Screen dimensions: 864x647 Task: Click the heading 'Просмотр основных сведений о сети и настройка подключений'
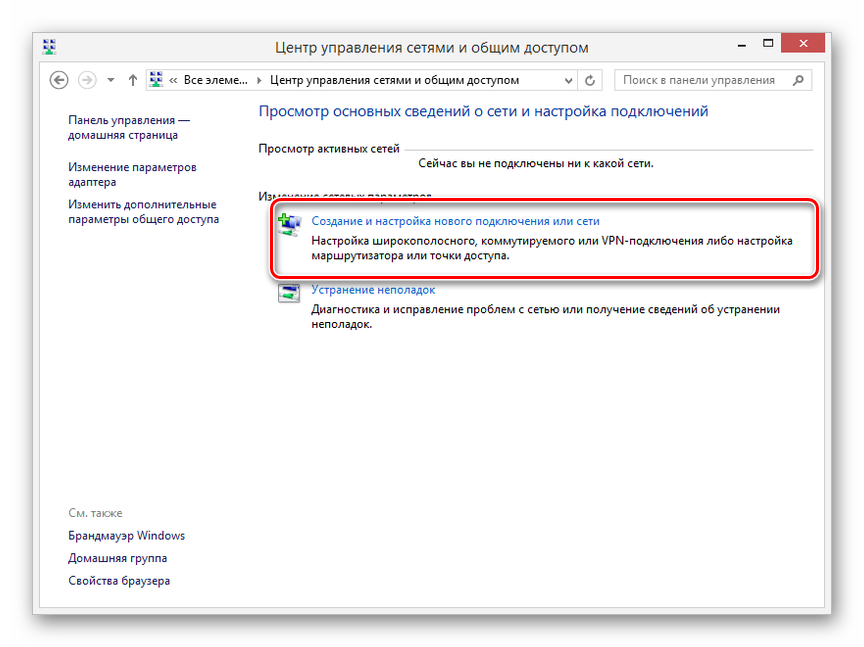point(483,112)
